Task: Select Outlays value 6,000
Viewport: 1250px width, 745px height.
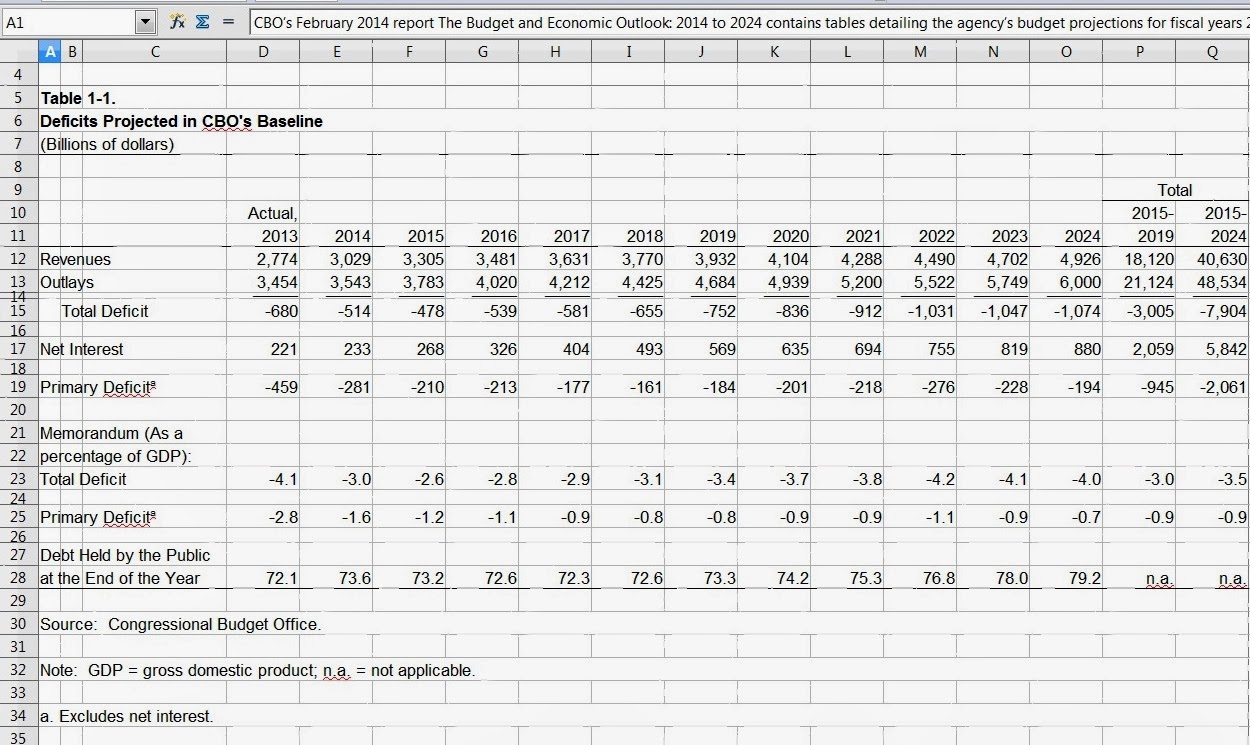Action: [1080, 282]
